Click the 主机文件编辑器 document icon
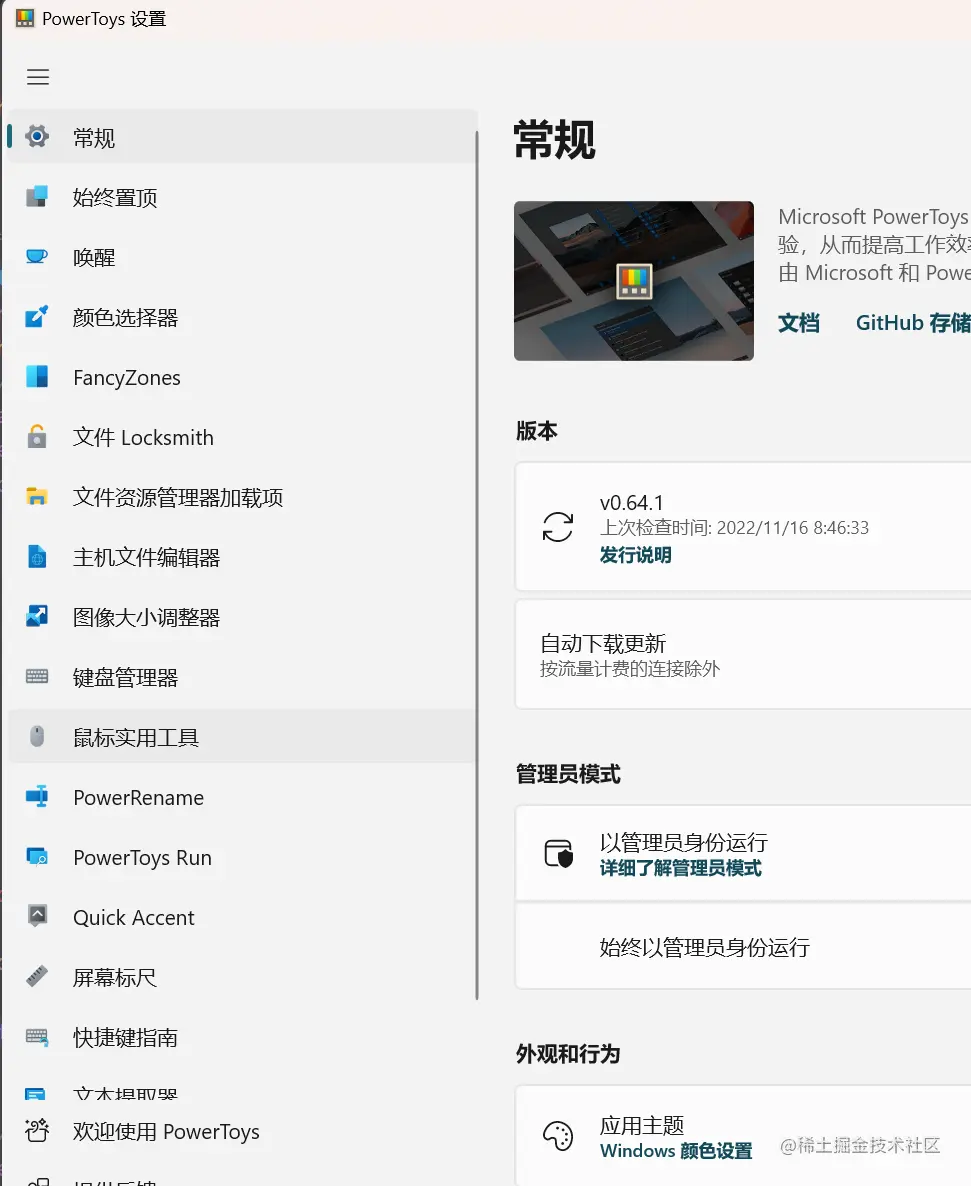This screenshot has width=971, height=1186. click(x=37, y=557)
